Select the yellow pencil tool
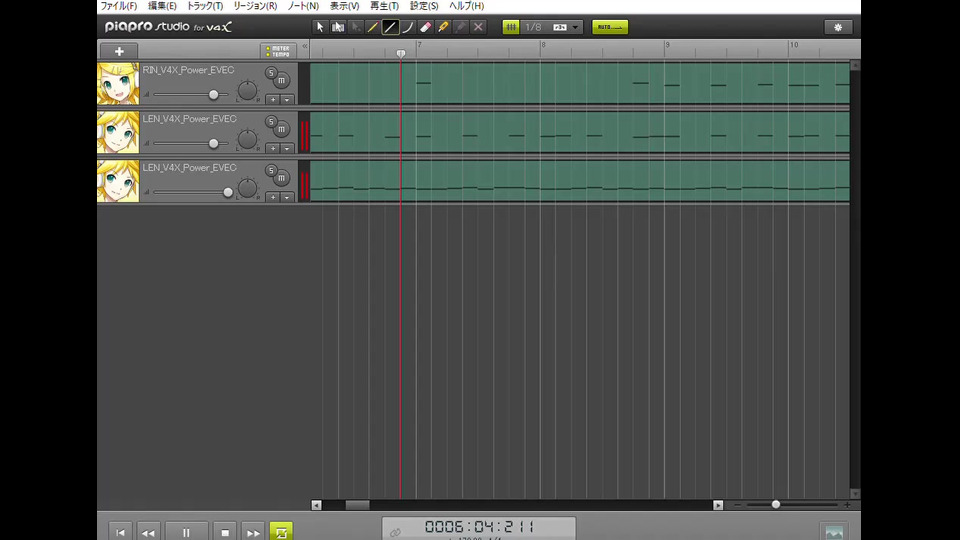Image resolution: width=960 pixels, height=540 pixels. pos(372,27)
